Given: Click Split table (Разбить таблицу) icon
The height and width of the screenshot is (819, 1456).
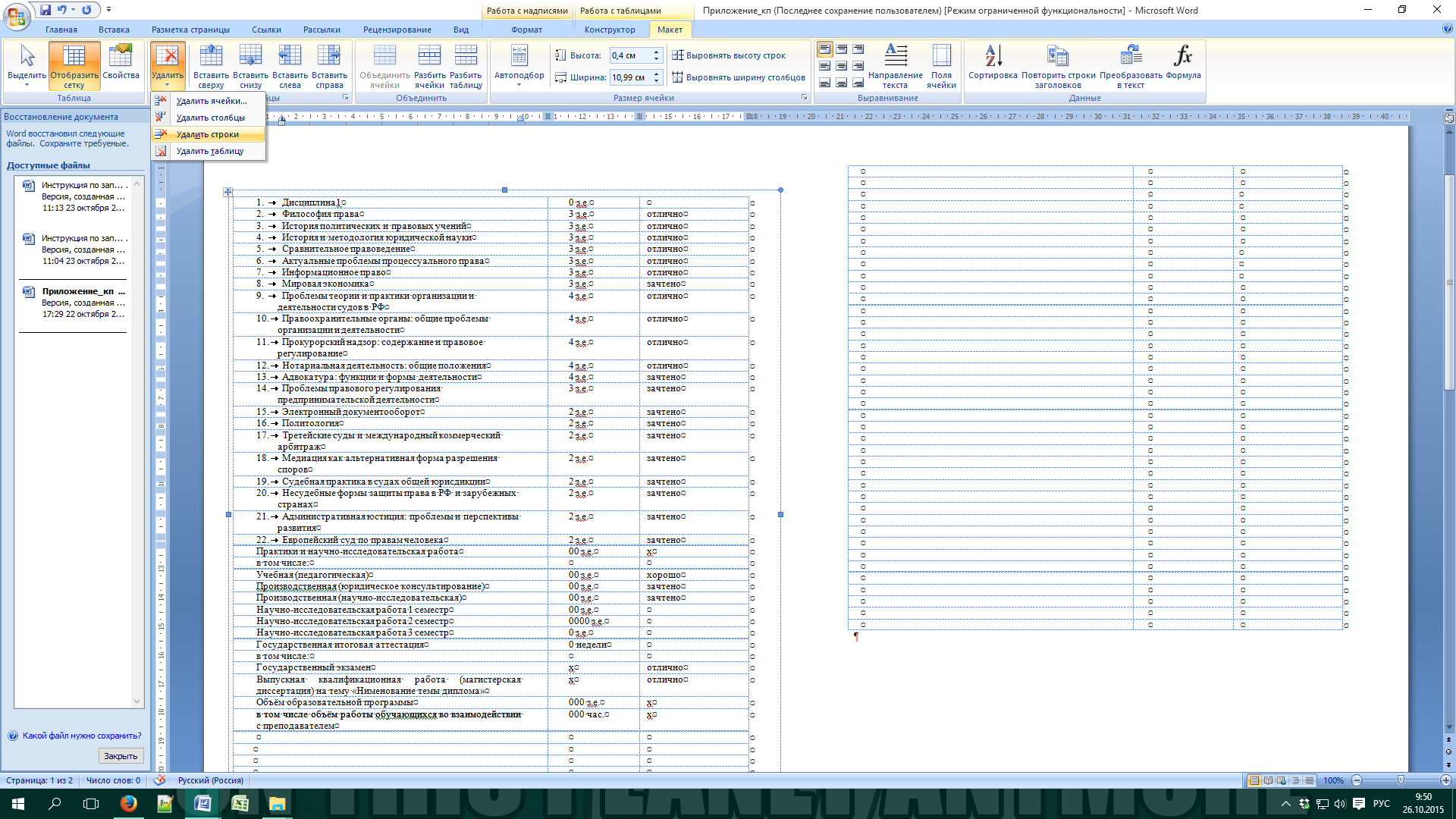Looking at the screenshot, I should [x=466, y=65].
